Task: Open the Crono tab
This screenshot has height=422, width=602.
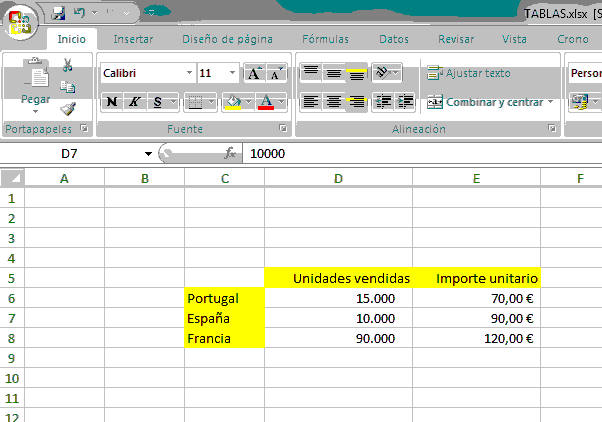Action: tap(573, 39)
